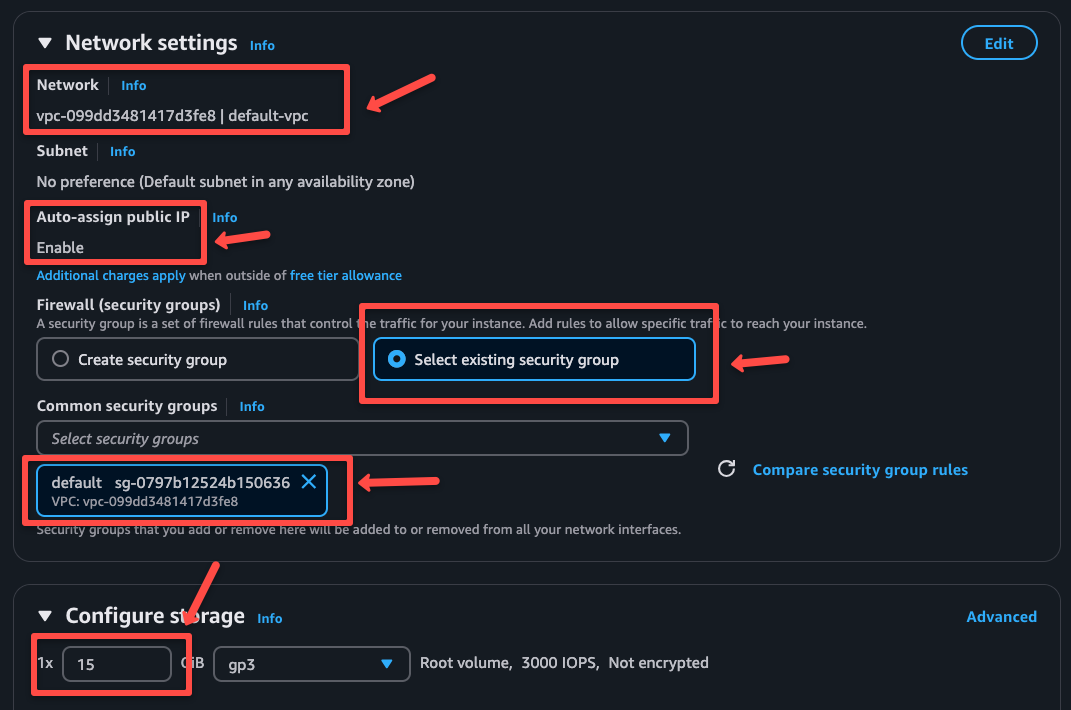
Task: Click the storage size GiB field
Action: (x=117, y=664)
